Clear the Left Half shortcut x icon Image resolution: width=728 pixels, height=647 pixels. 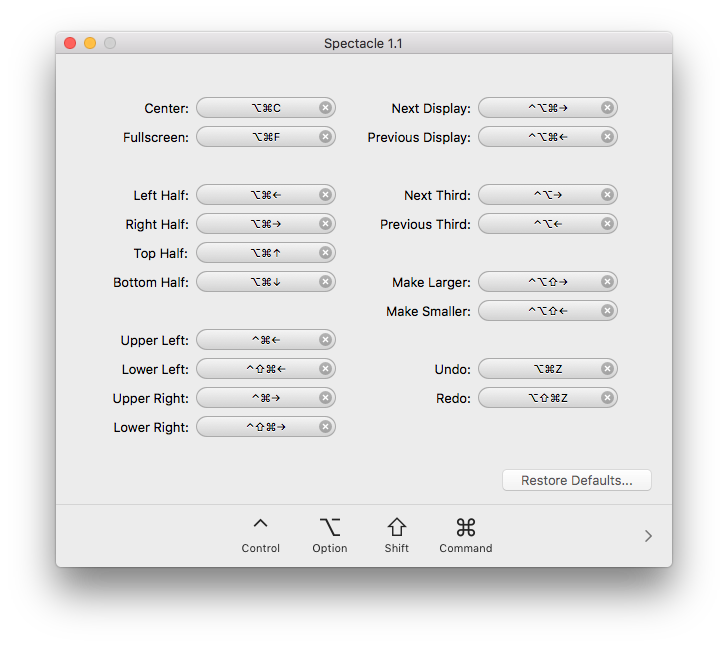[x=325, y=194]
